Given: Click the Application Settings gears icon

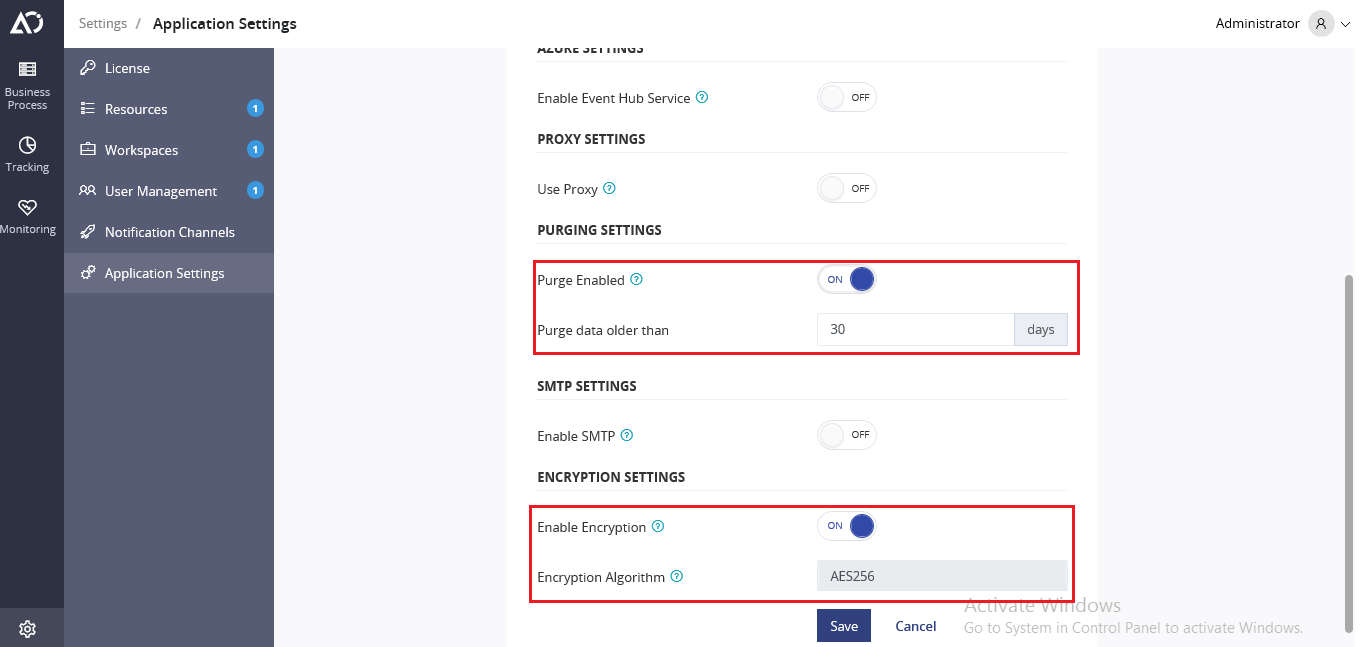Looking at the screenshot, I should pyautogui.click(x=88, y=273).
